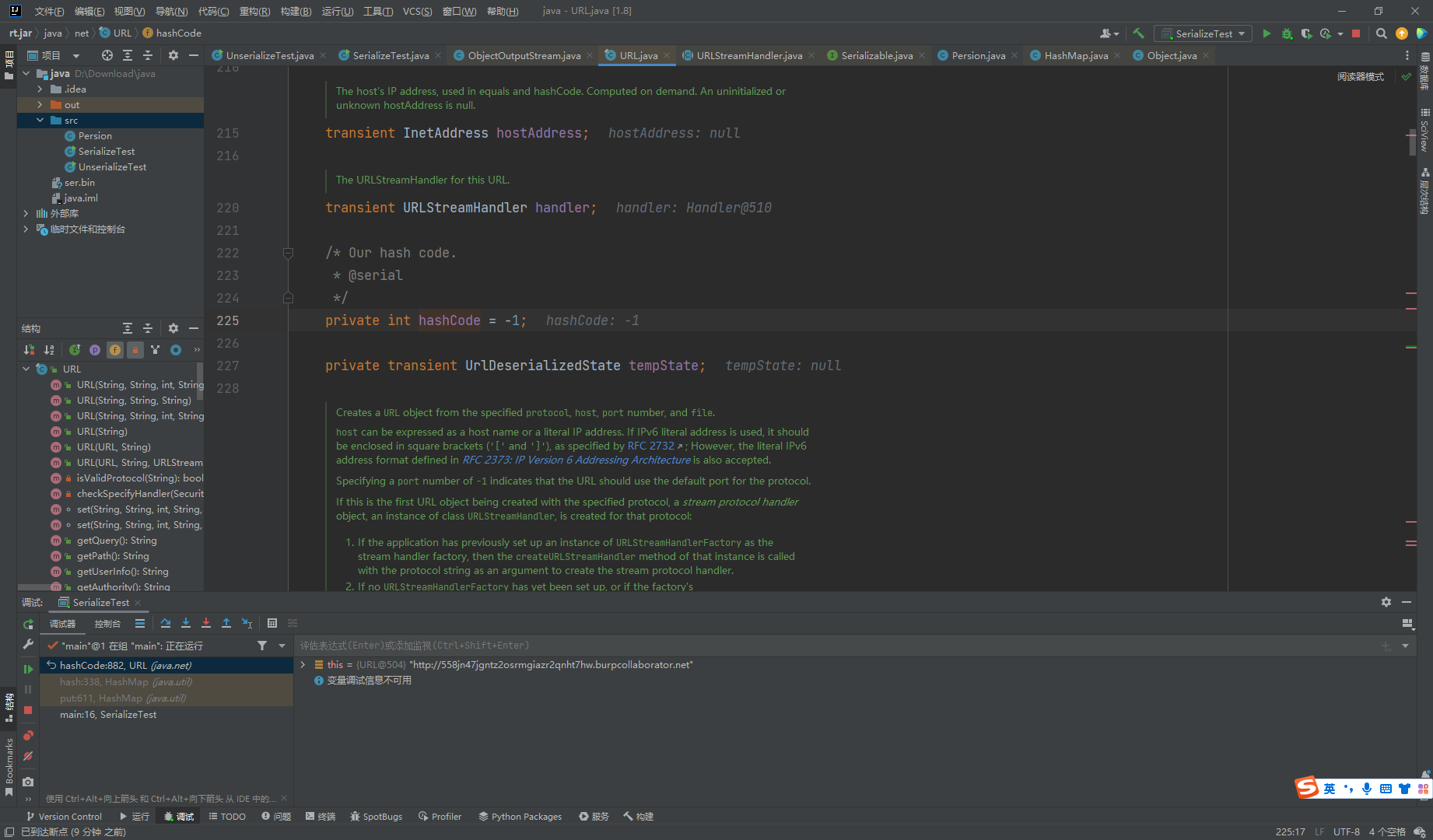This screenshot has height=840, width=1433.
Task: Open the thread filter with the funnel icon
Action: click(262, 646)
